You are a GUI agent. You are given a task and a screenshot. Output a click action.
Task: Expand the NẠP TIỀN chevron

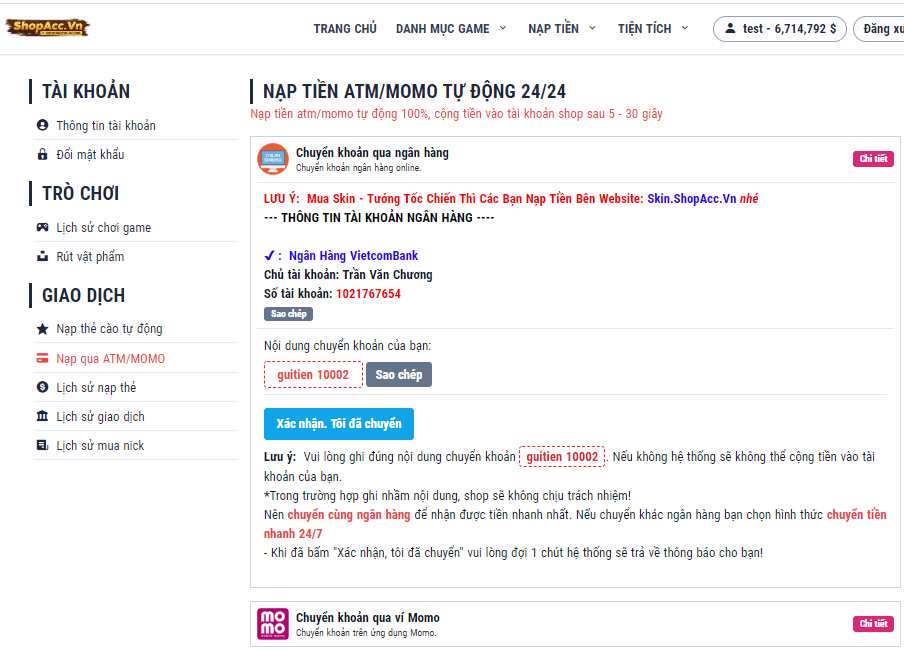click(x=592, y=28)
